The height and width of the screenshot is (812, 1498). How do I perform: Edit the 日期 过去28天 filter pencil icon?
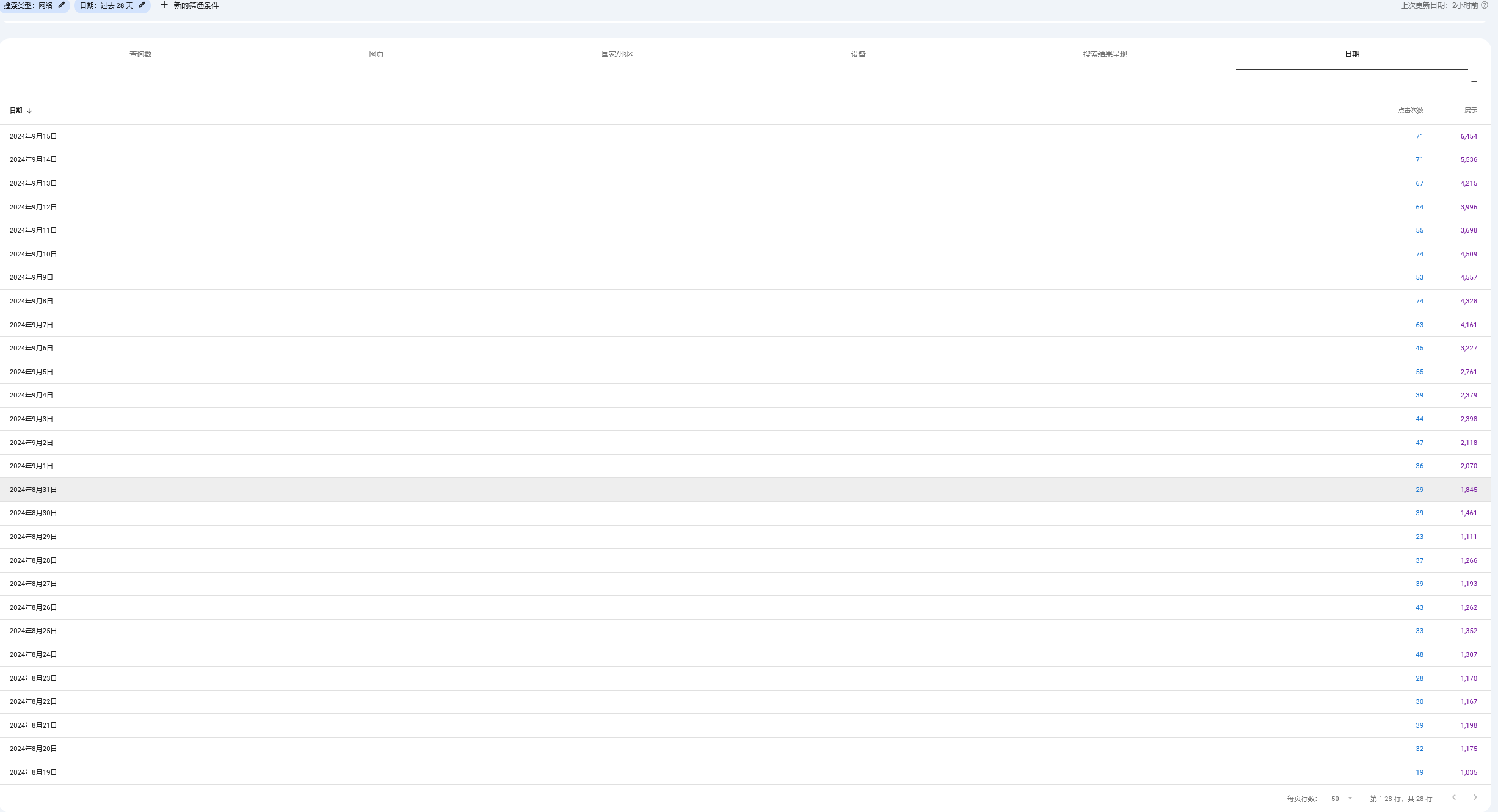tap(142, 5)
